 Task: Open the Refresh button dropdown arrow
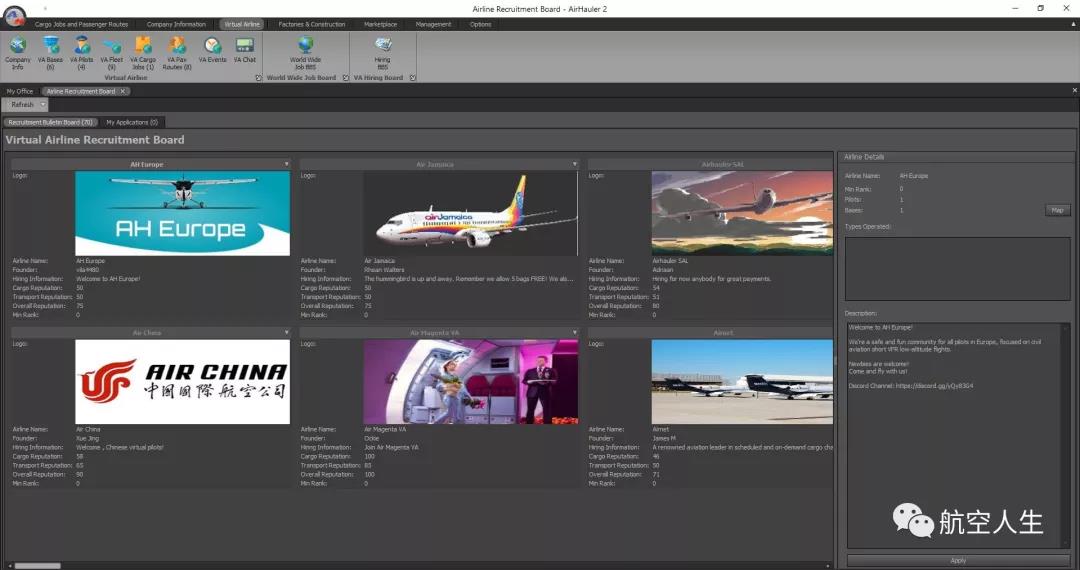coord(43,105)
